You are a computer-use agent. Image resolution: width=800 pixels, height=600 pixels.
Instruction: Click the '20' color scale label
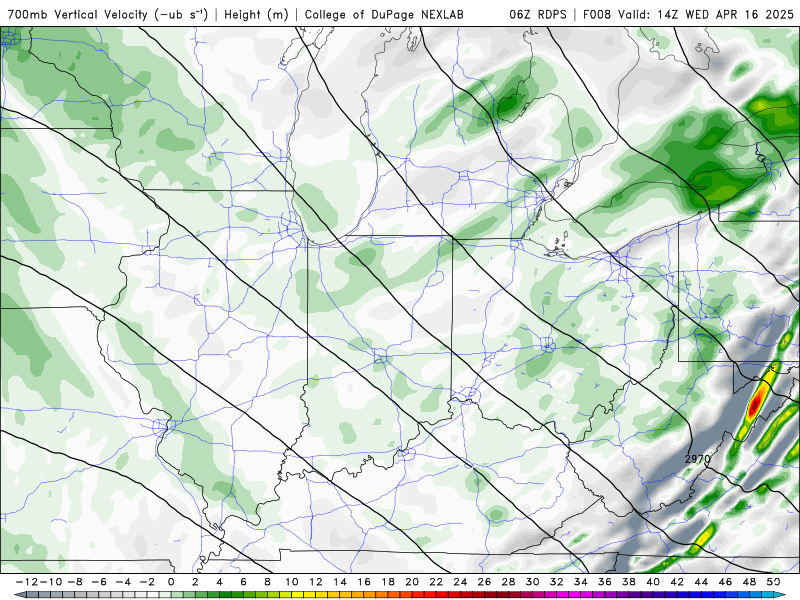tap(412, 582)
